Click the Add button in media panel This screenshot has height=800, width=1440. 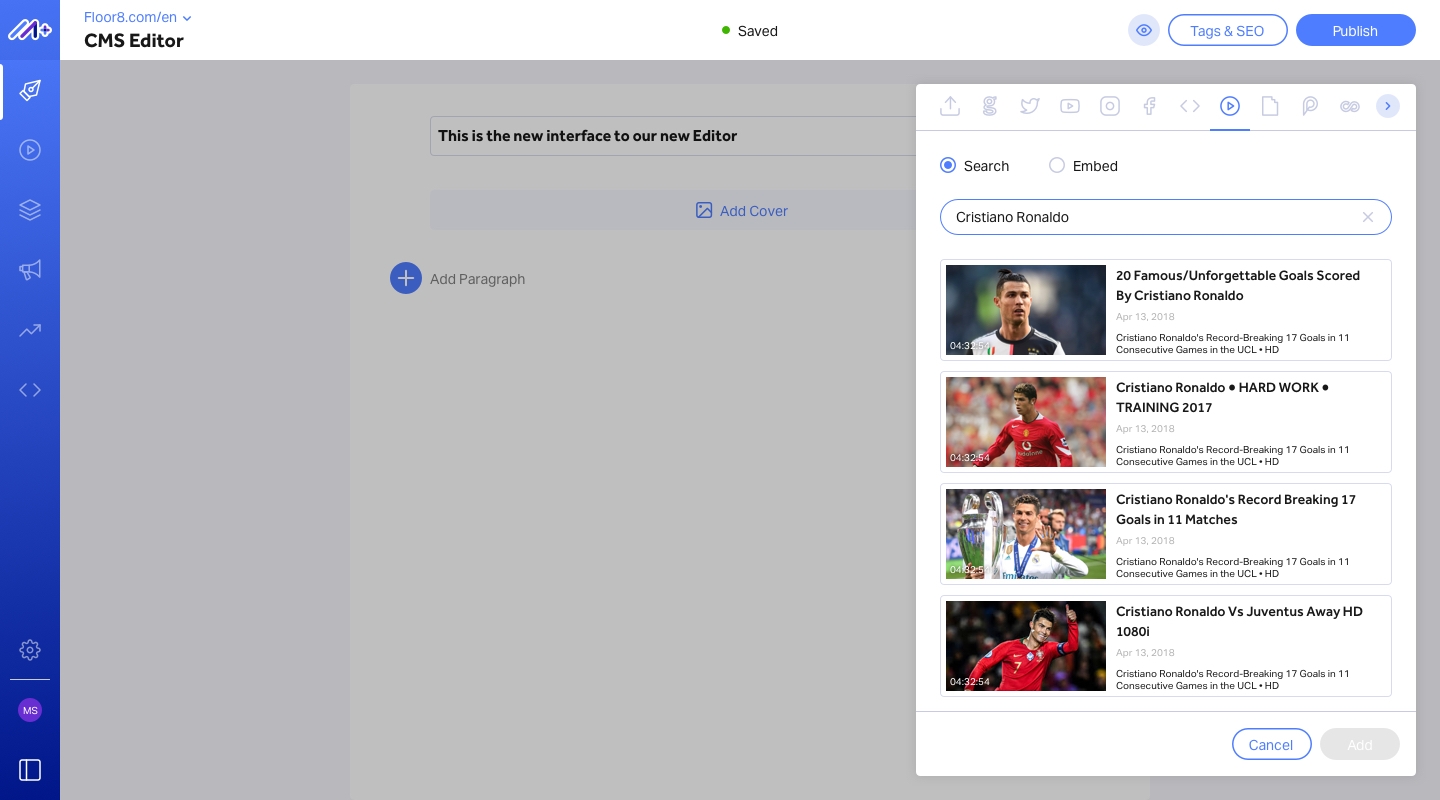point(1359,744)
